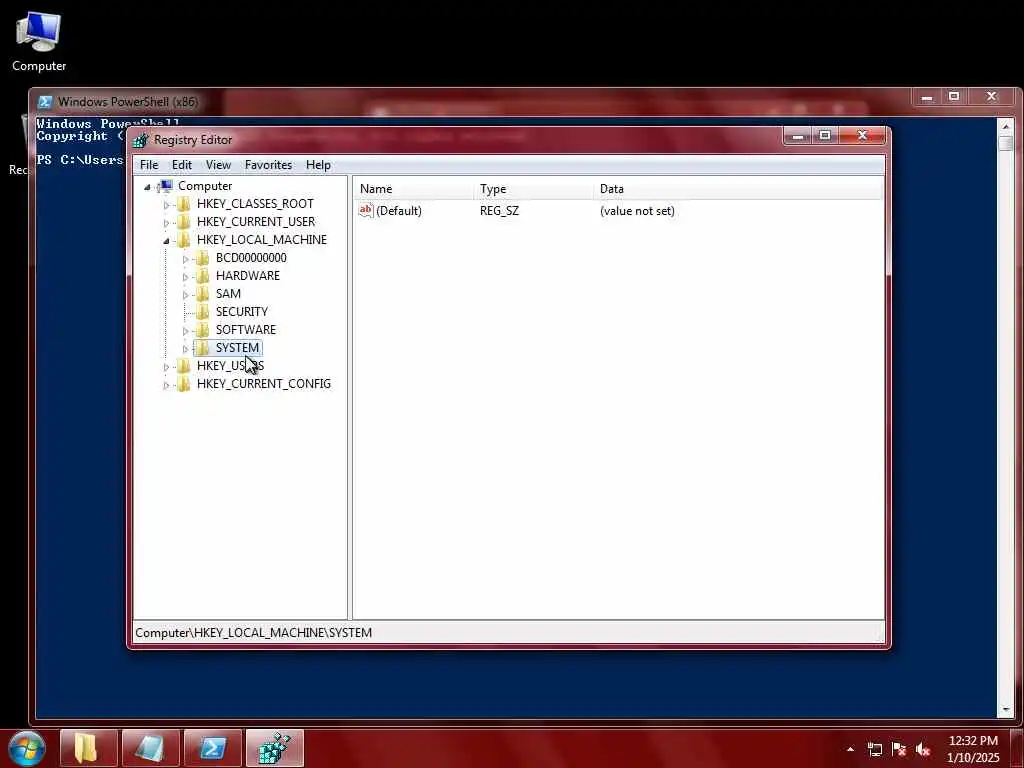Select the BCD00000000 label
This screenshot has height=768, width=1024.
point(251,258)
